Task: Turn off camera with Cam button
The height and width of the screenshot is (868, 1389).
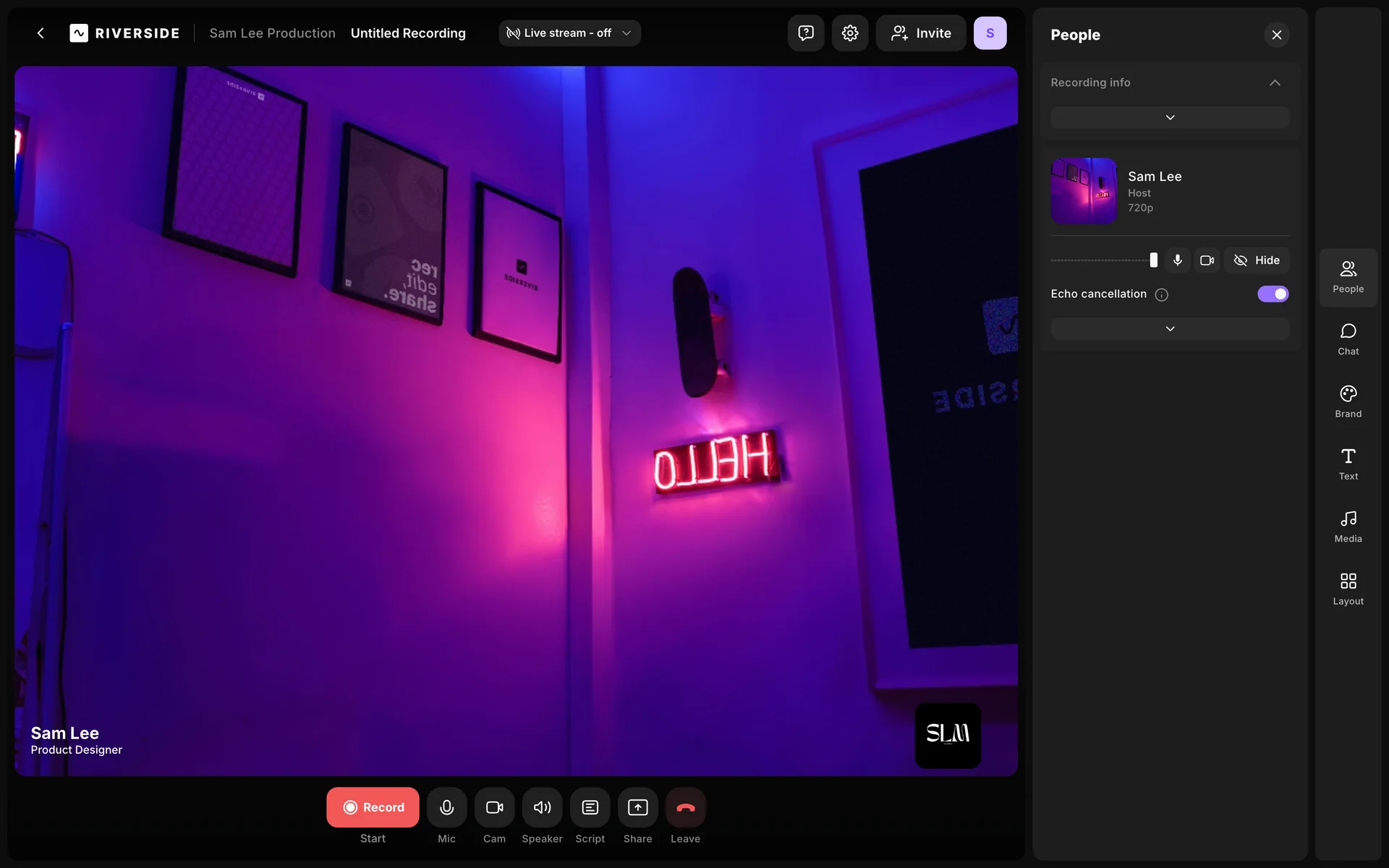Action: coord(494,807)
